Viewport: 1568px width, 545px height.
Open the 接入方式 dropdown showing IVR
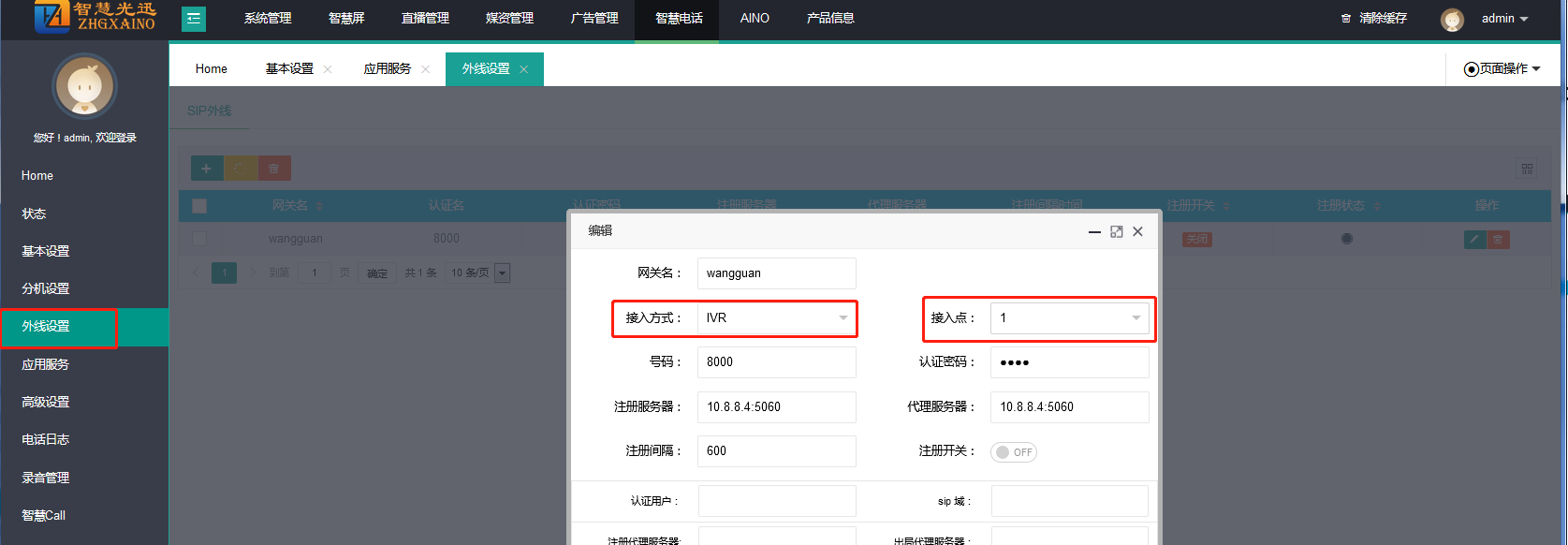pos(776,318)
